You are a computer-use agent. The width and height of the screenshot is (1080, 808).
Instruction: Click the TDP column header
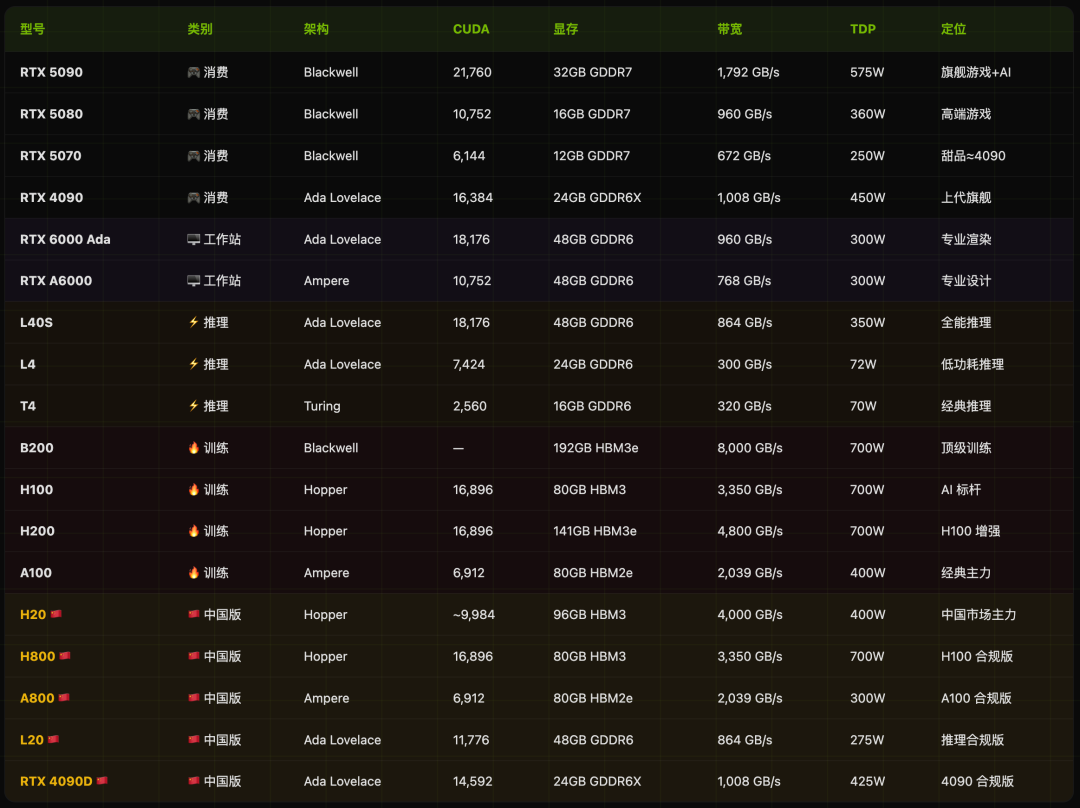862,29
